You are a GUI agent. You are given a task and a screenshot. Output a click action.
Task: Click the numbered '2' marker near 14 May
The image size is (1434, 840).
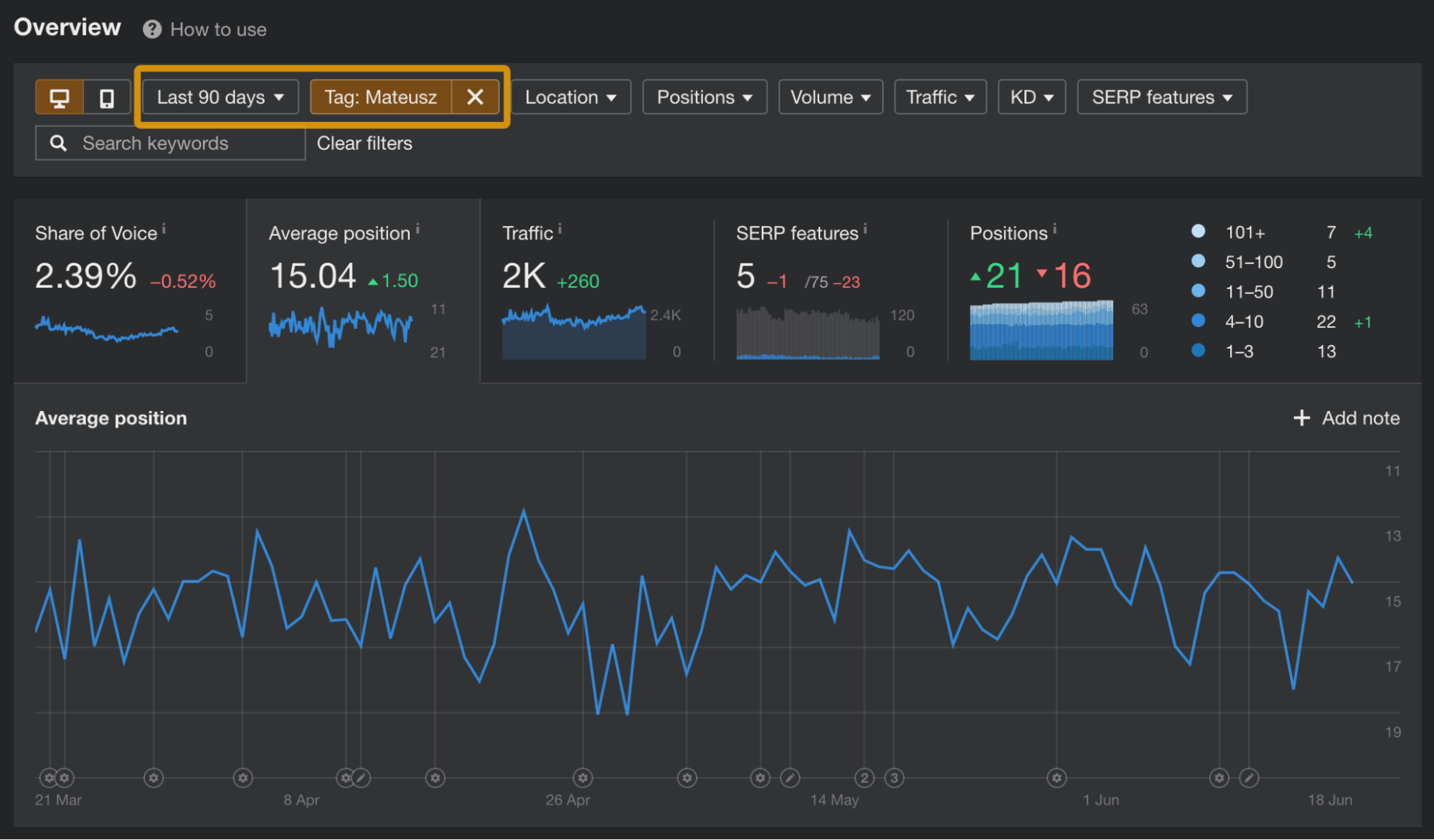(864, 778)
